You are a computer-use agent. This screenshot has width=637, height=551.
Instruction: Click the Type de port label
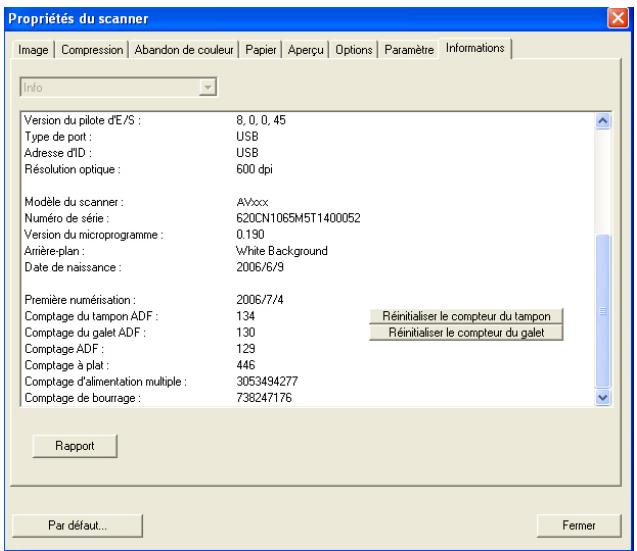point(58,137)
